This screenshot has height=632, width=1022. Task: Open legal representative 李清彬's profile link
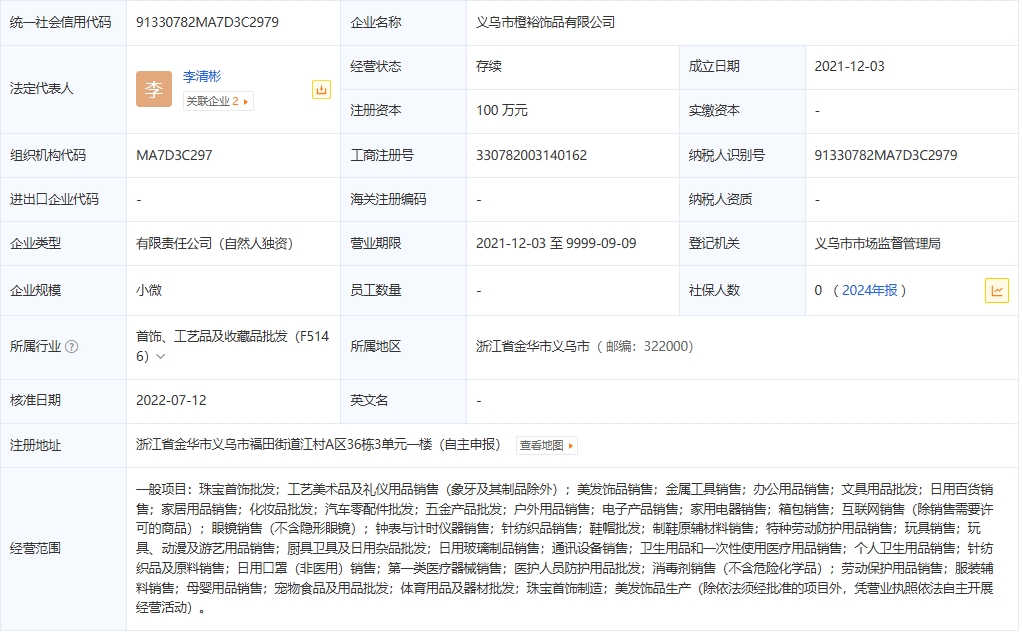pyautogui.click(x=202, y=76)
